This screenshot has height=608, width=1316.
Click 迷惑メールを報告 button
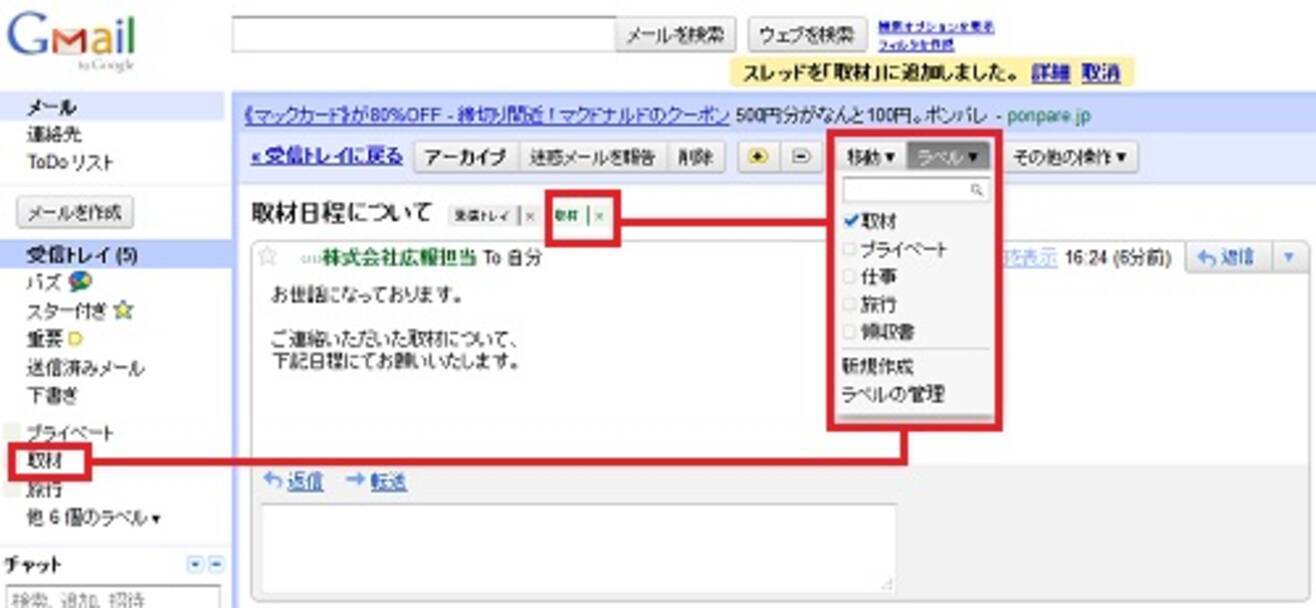coord(593,157)
